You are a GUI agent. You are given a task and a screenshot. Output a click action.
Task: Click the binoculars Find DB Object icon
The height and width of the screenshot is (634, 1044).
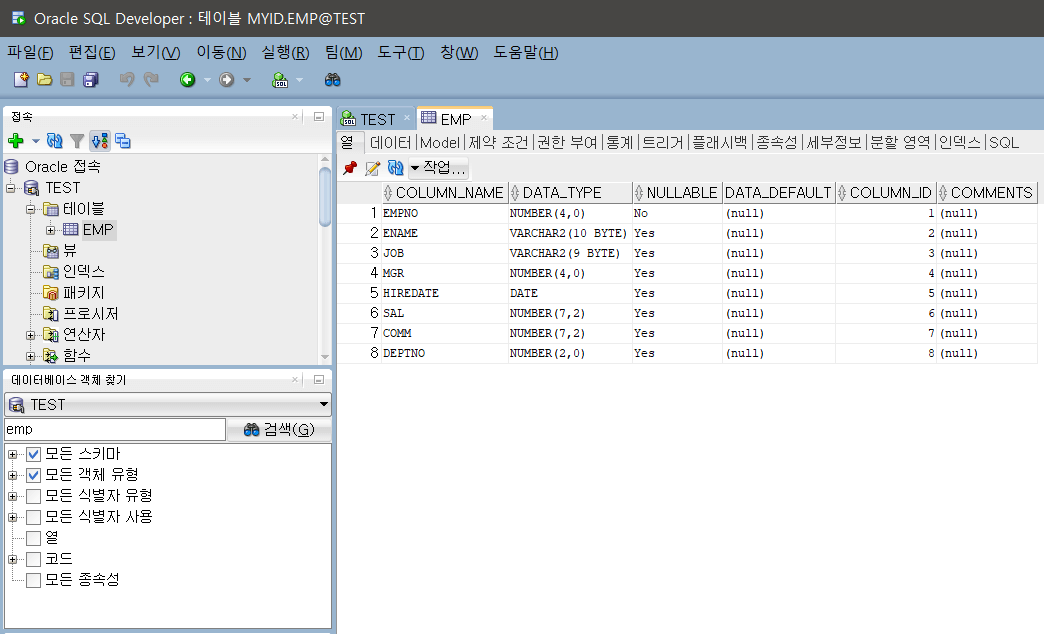[332, 80]
